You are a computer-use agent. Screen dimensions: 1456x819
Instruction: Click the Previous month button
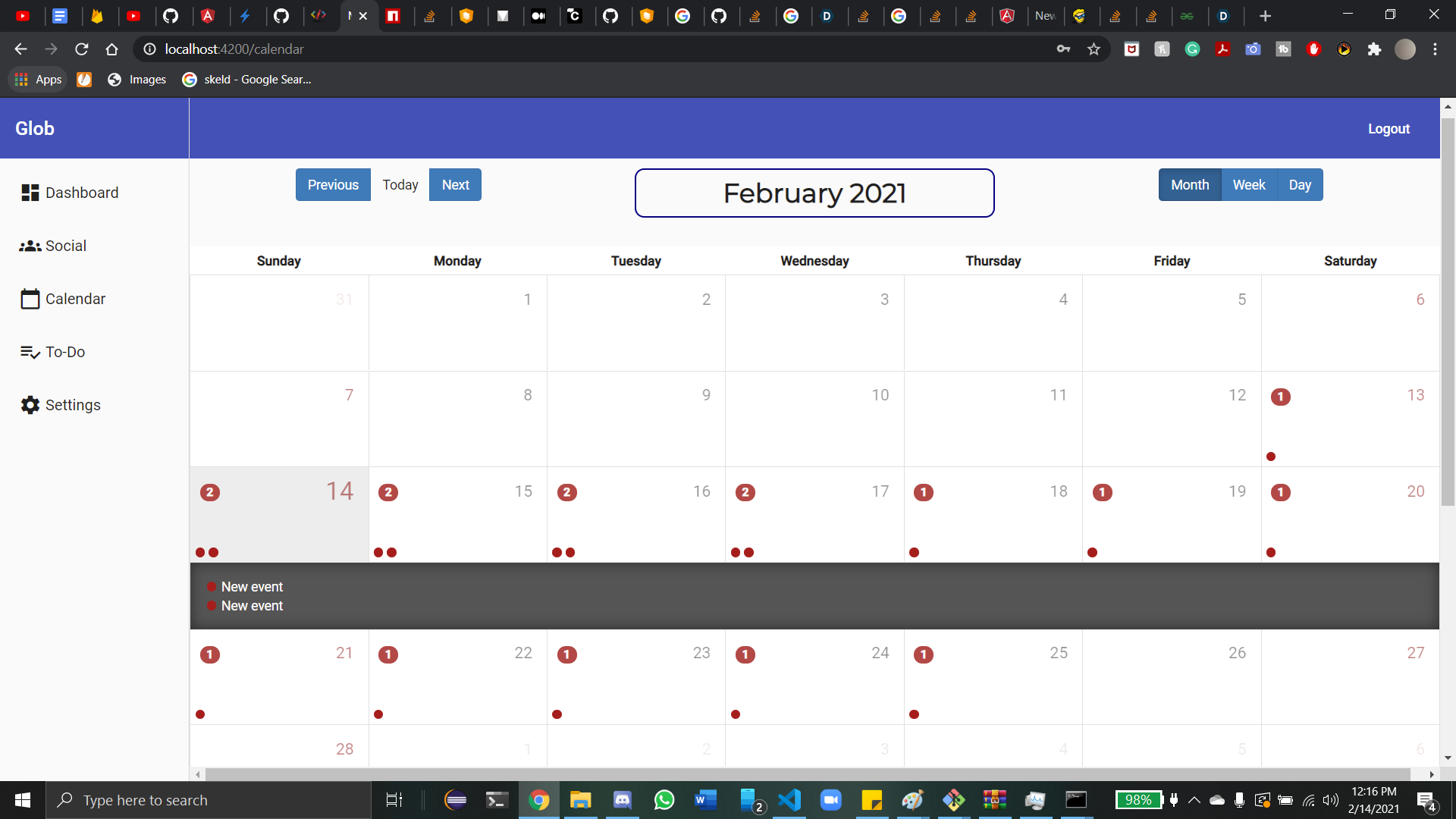pyautogui.click(x=333, y=185)
